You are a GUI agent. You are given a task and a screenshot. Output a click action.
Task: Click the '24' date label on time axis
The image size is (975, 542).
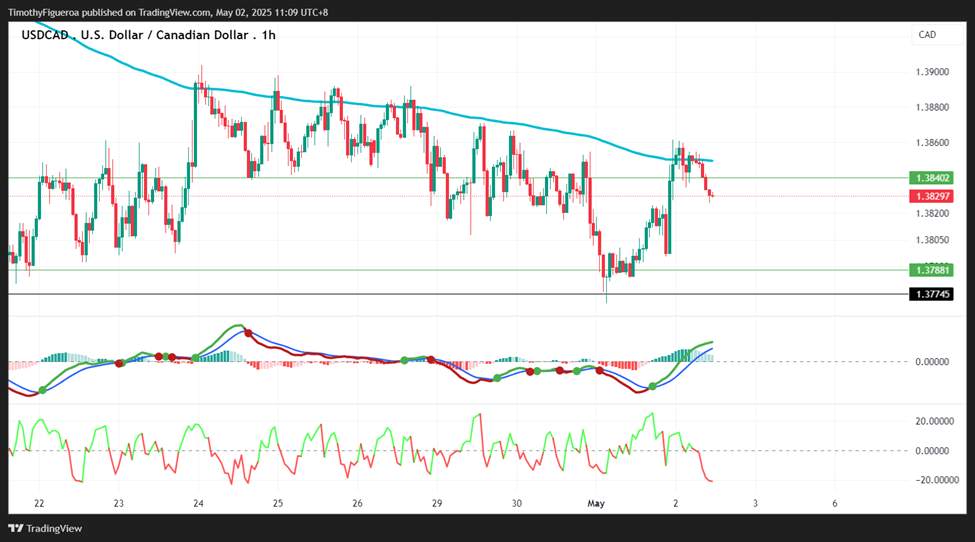(198, 503)
